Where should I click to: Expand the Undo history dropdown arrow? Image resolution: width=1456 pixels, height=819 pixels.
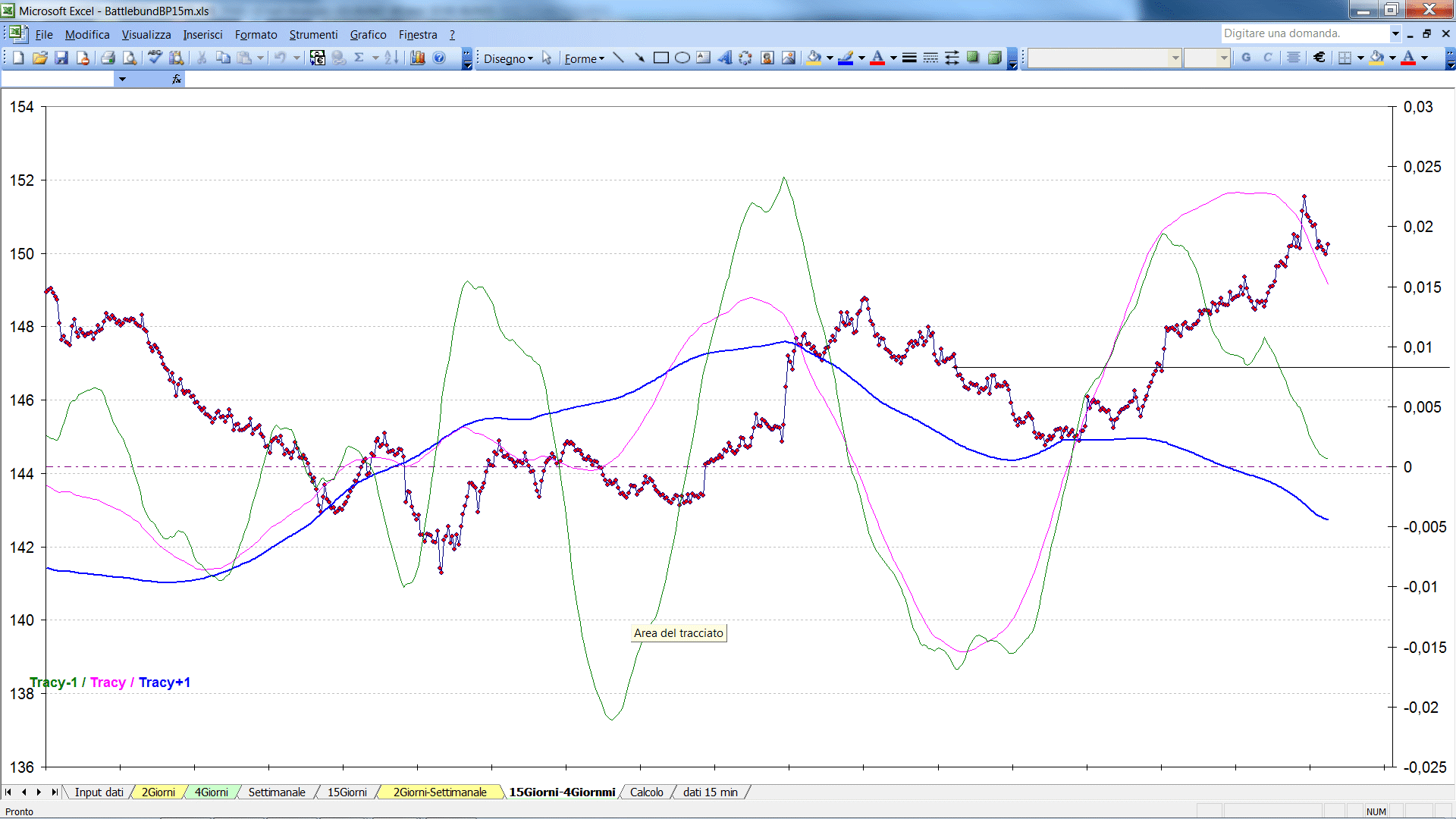click(297, 58)
